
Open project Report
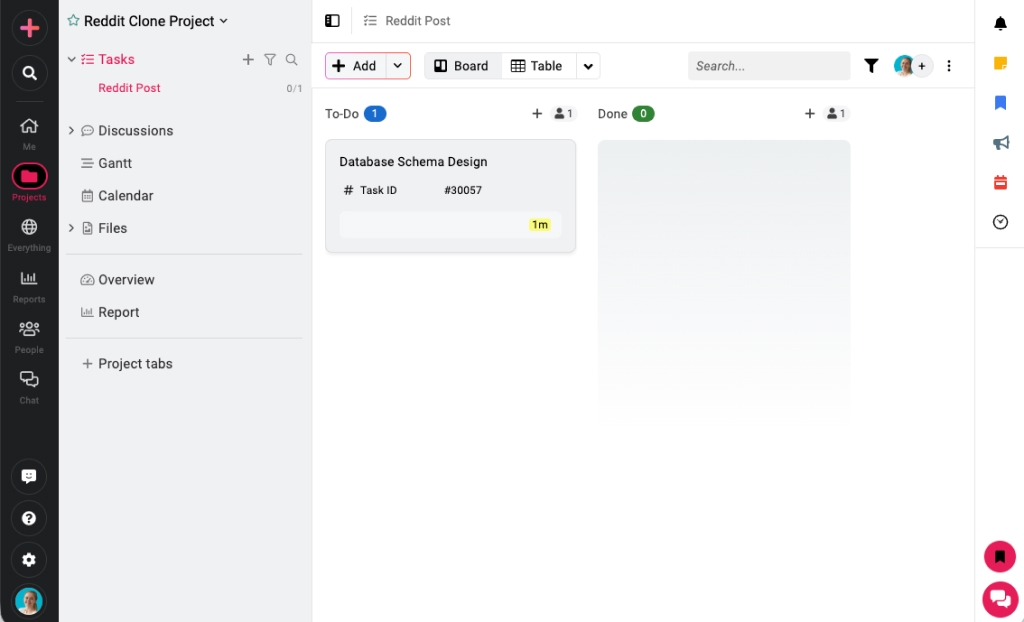pos(119,312)
